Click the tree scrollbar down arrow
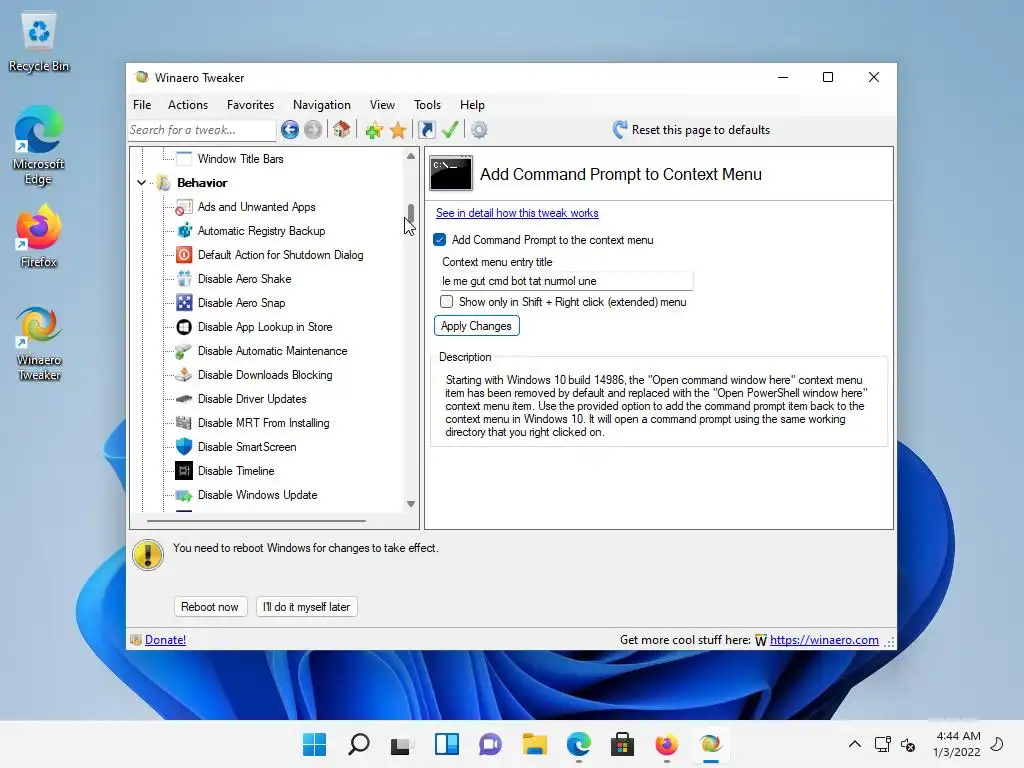Screen dimensions: 1024x768 tap(411, 504)
